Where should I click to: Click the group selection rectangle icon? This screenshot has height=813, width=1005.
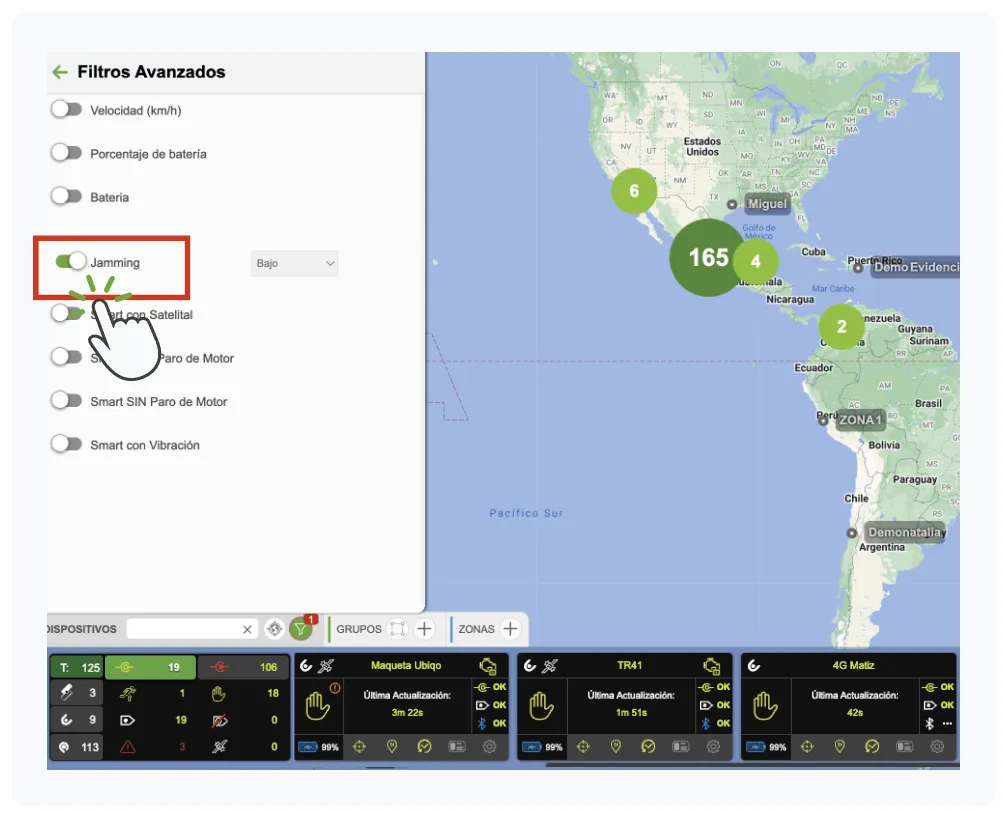click(x=397, y=629)
